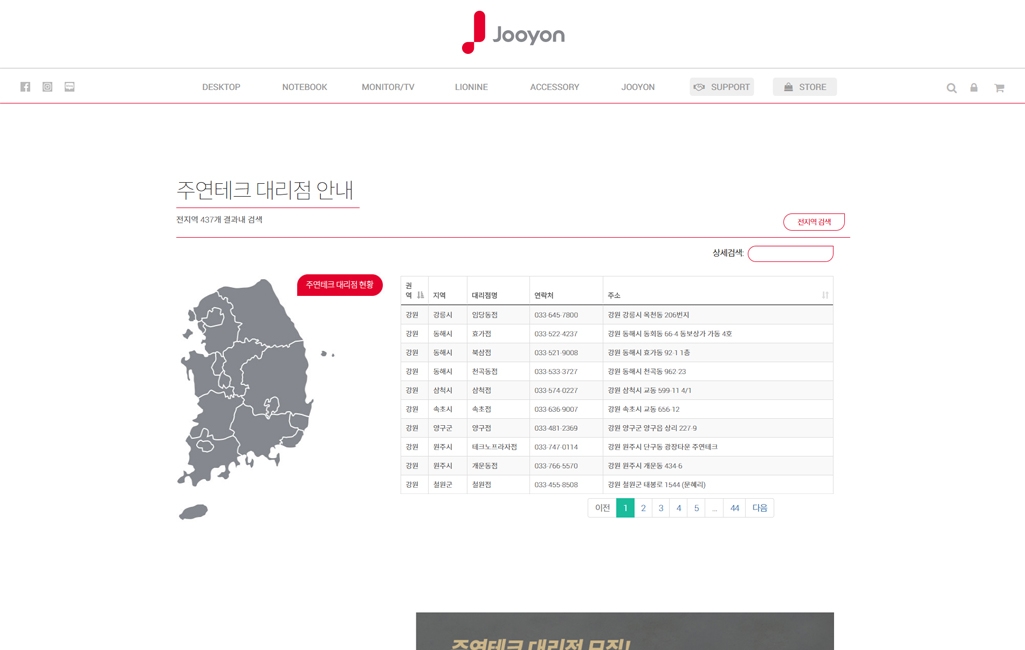
Task: Open the ACCESSORY menu
Action: click(554, 87)
